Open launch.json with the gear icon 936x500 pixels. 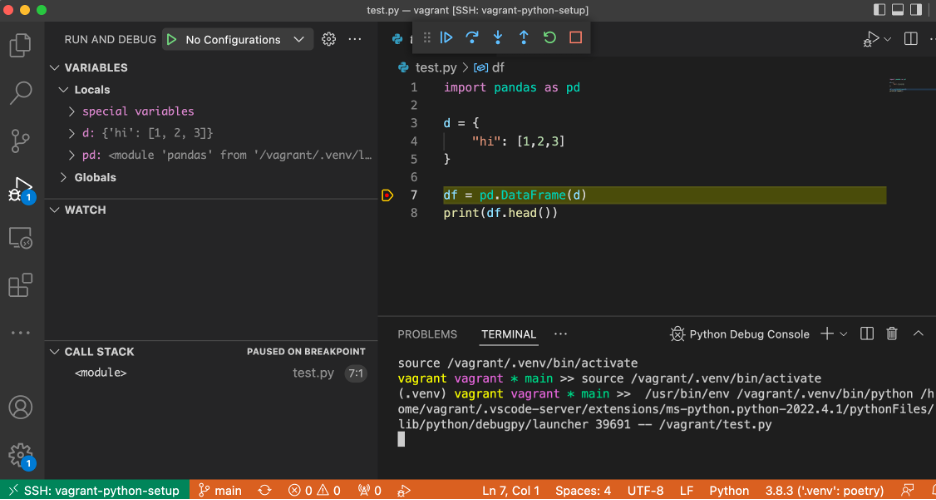coord(329,39)
